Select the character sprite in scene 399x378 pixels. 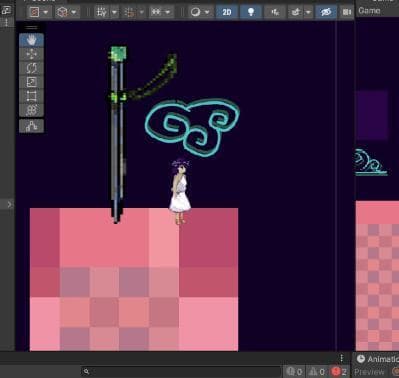tap(180, 191)
